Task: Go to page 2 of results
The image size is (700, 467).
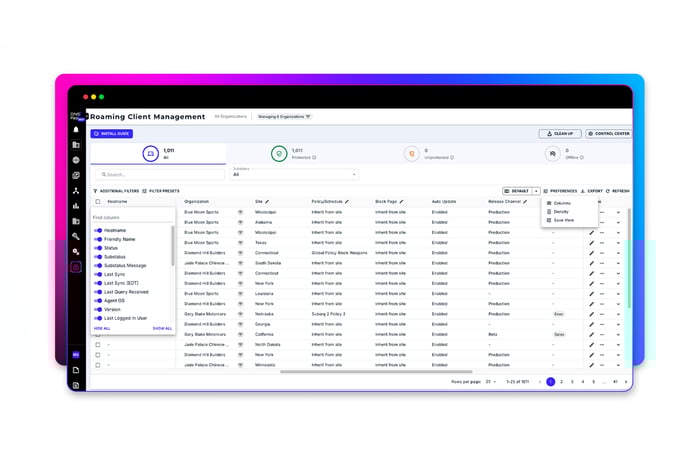Action: point(561,382)
